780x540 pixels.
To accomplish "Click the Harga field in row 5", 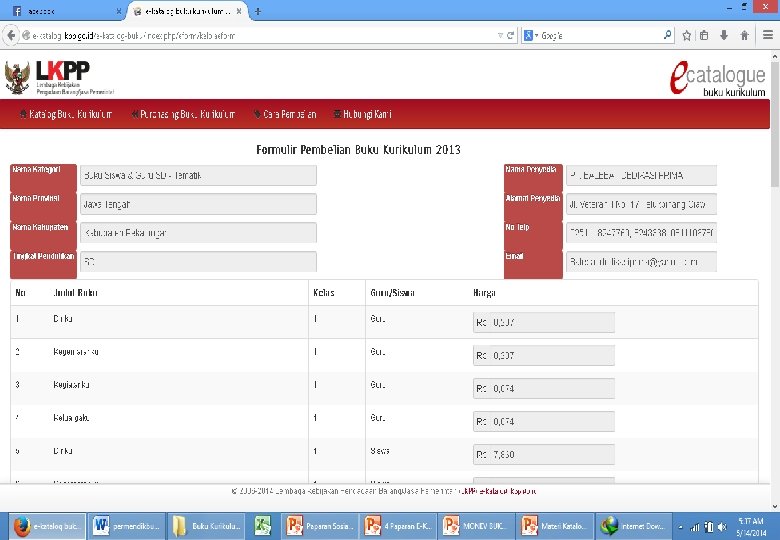I will click(544, 454).
